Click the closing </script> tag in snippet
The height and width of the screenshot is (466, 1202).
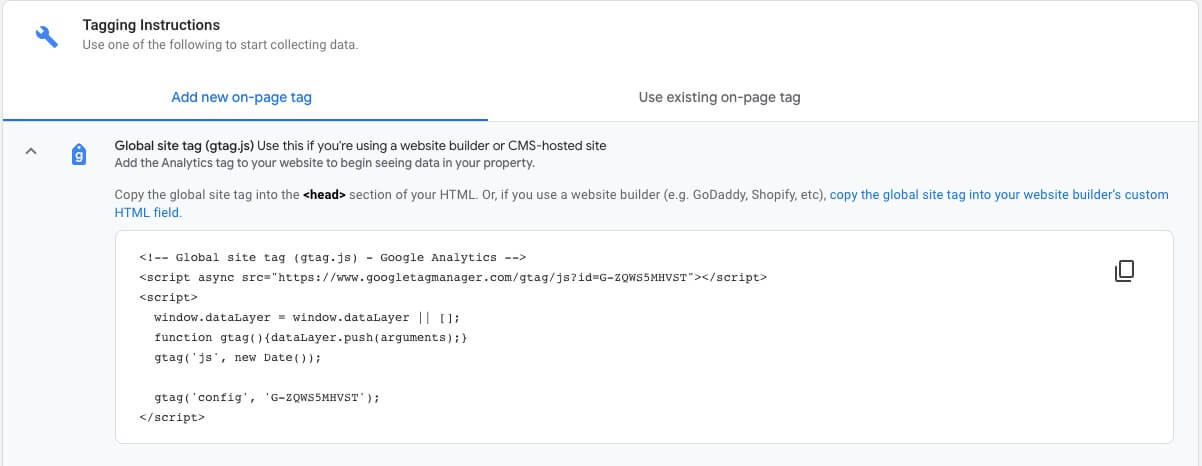[172, 417]
